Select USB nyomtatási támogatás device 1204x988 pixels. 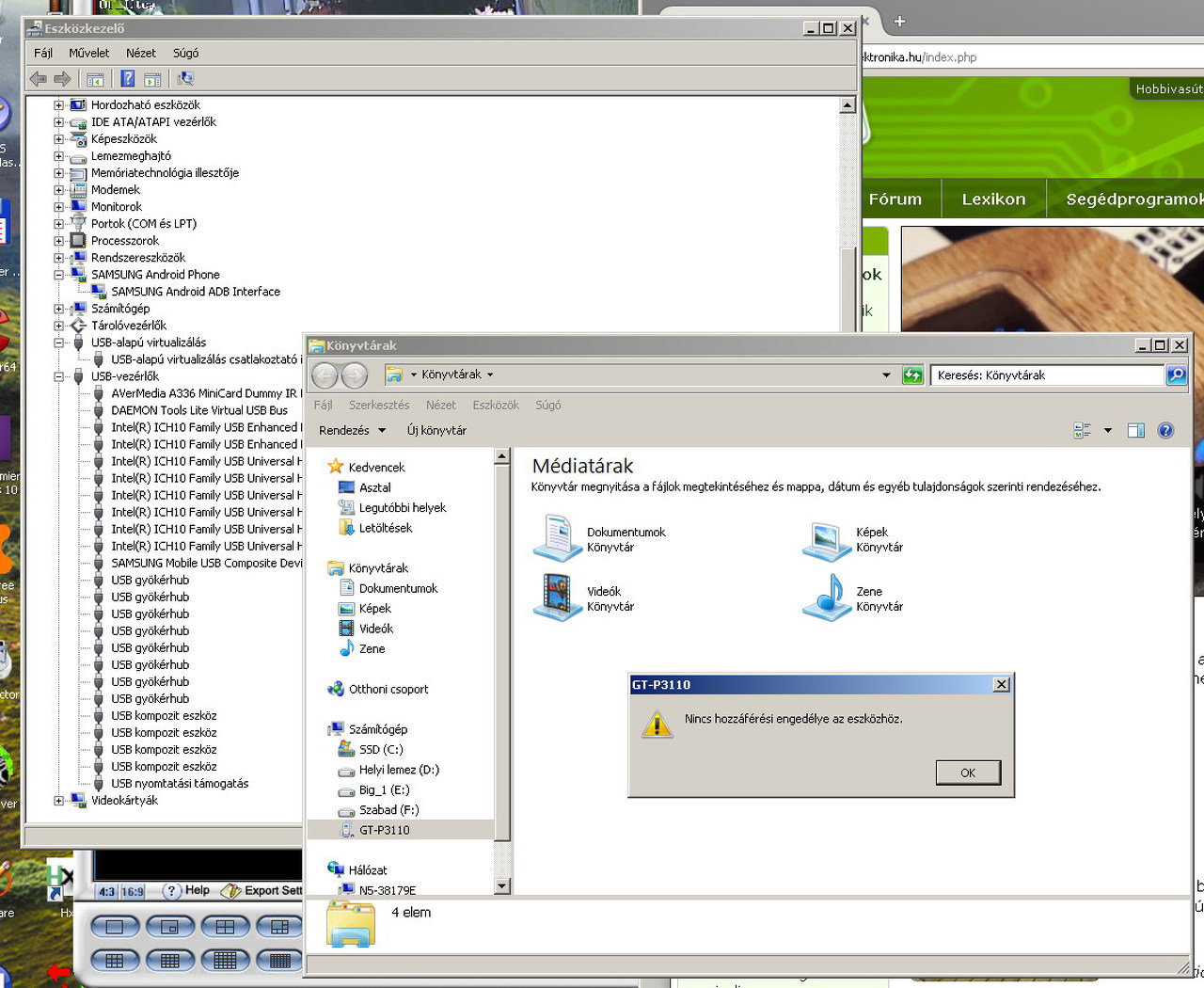click(180, 784)
